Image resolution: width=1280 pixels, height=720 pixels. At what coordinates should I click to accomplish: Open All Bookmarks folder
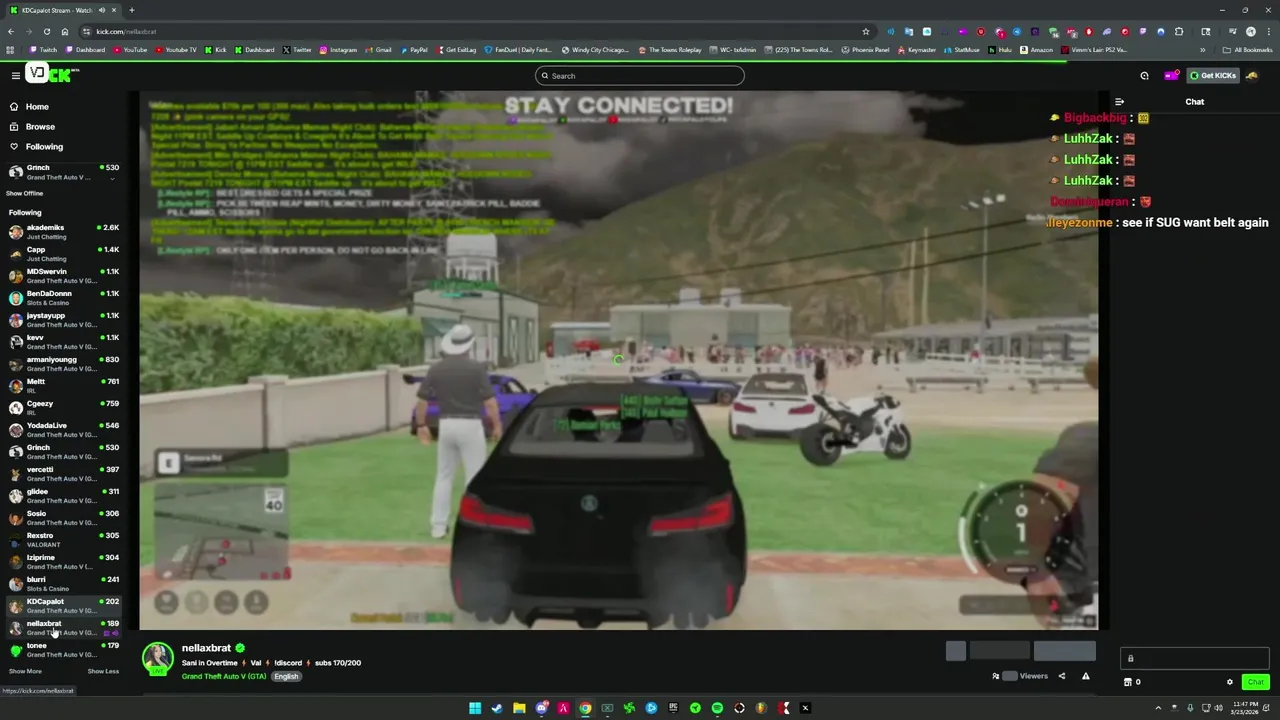(x=1247, y=50)
